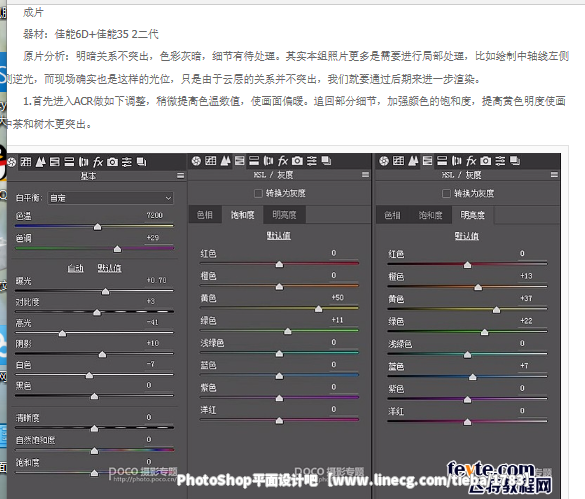The width and height of the screenshot is (585, 499).
Task: Click 黄色 saturation slider handle at +50
Action: tap(318, 309)
